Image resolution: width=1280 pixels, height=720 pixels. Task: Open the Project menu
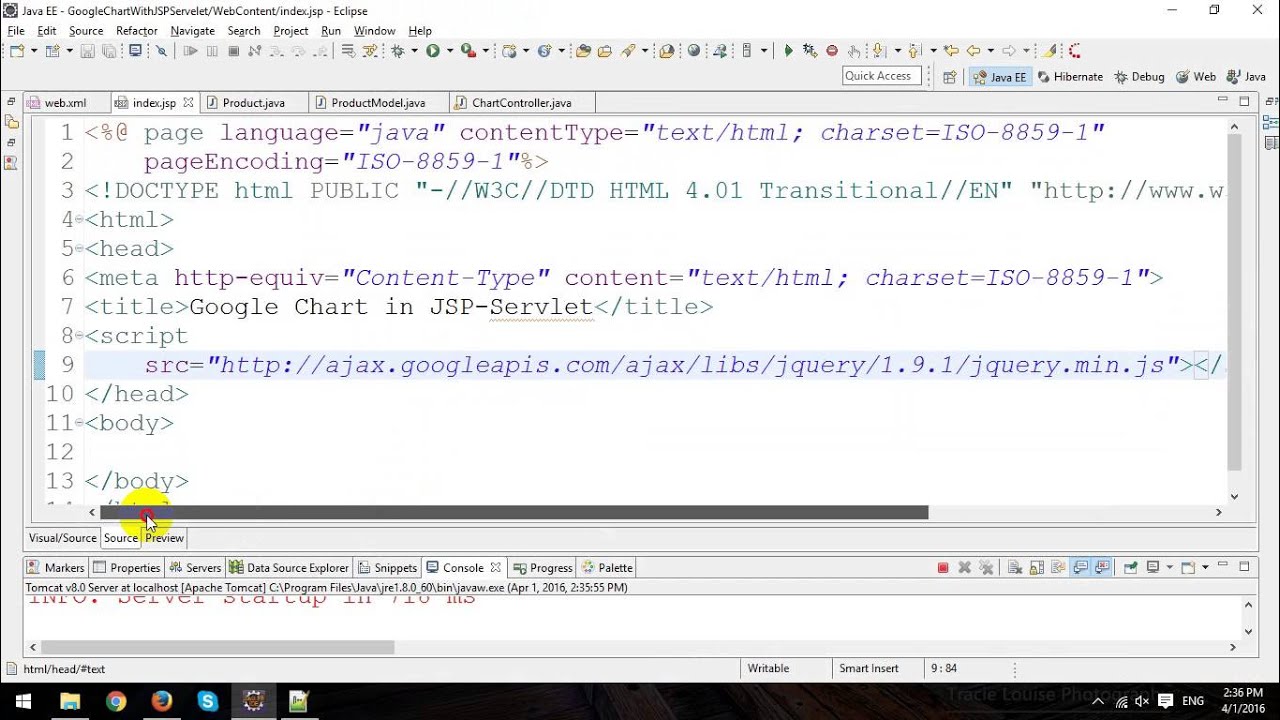point(290,31)
